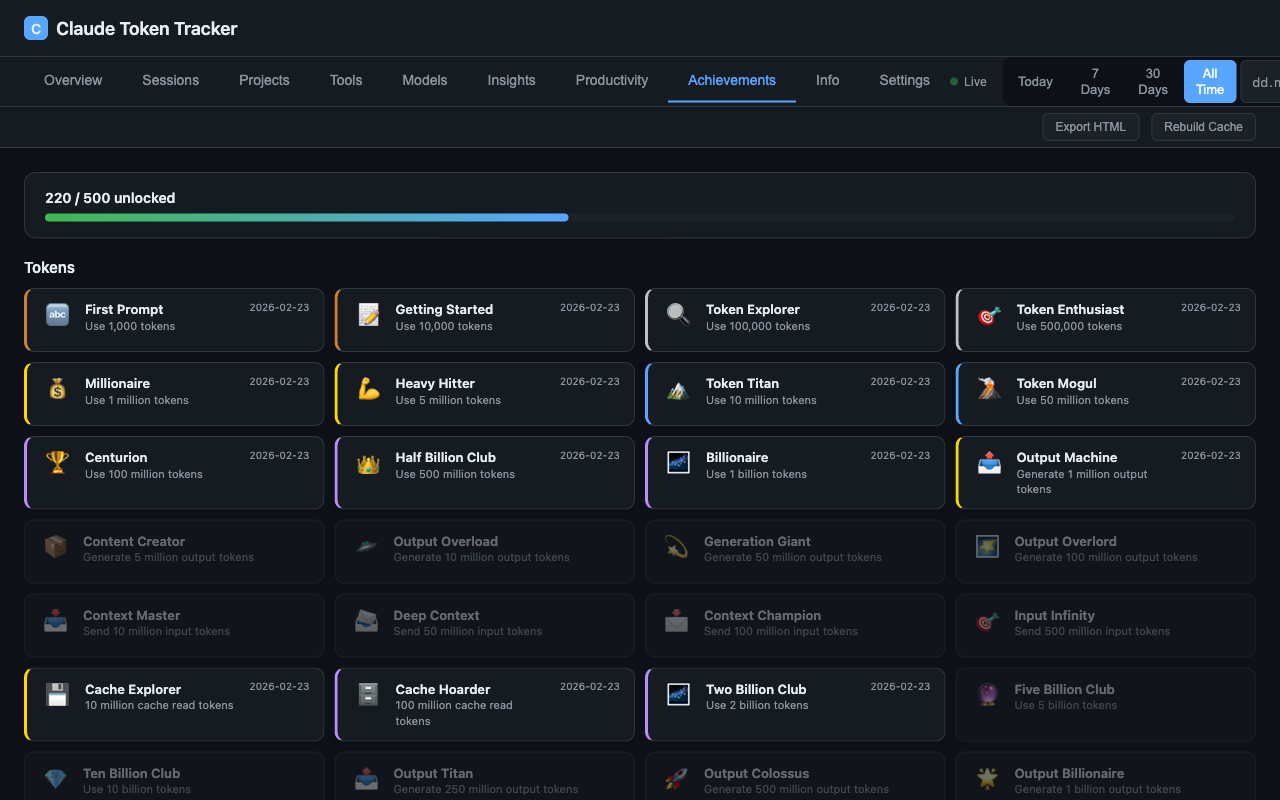Click the Millionaire dollar badge icon
Viewport: 1280px width, 800px height.
click(x=57, y=390)
